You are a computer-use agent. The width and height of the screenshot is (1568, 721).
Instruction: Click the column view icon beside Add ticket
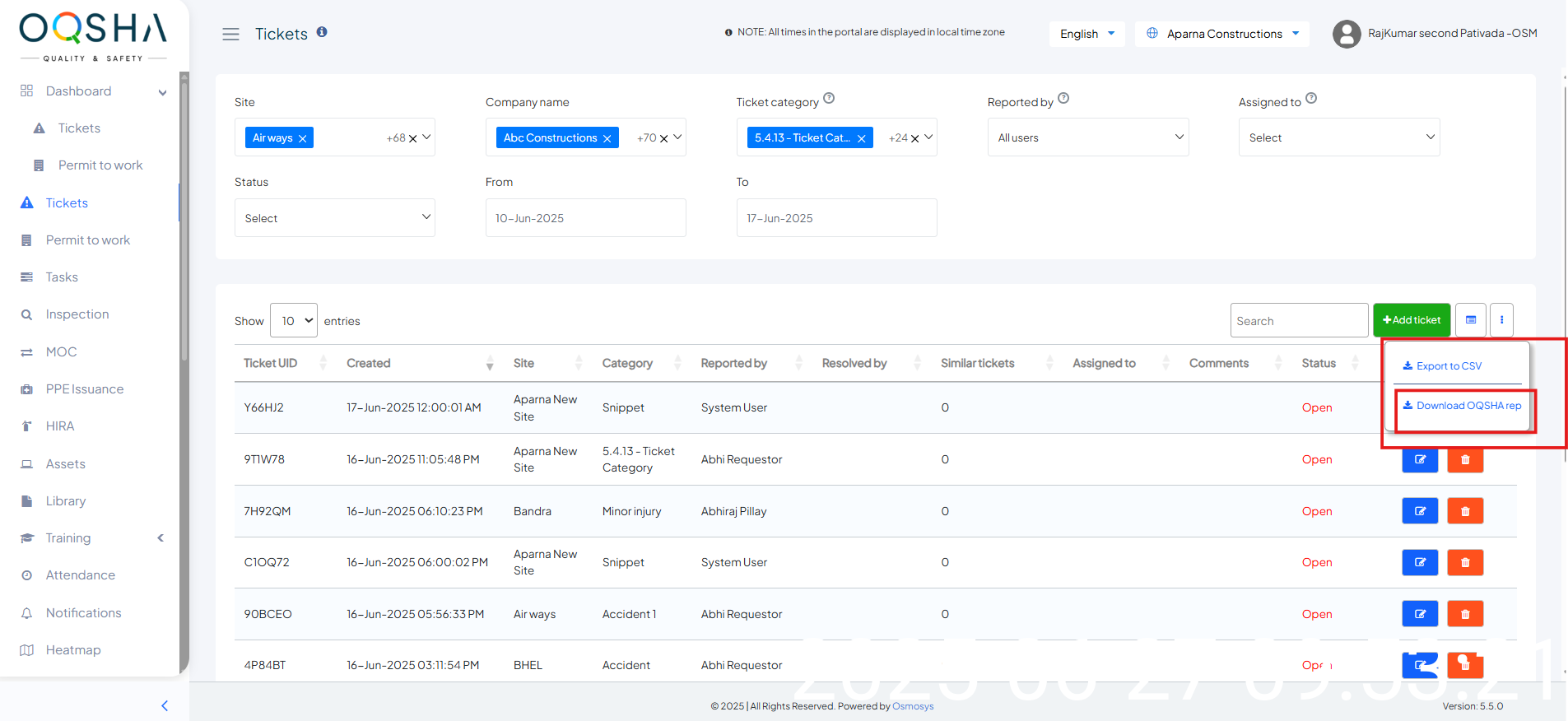1470,320
